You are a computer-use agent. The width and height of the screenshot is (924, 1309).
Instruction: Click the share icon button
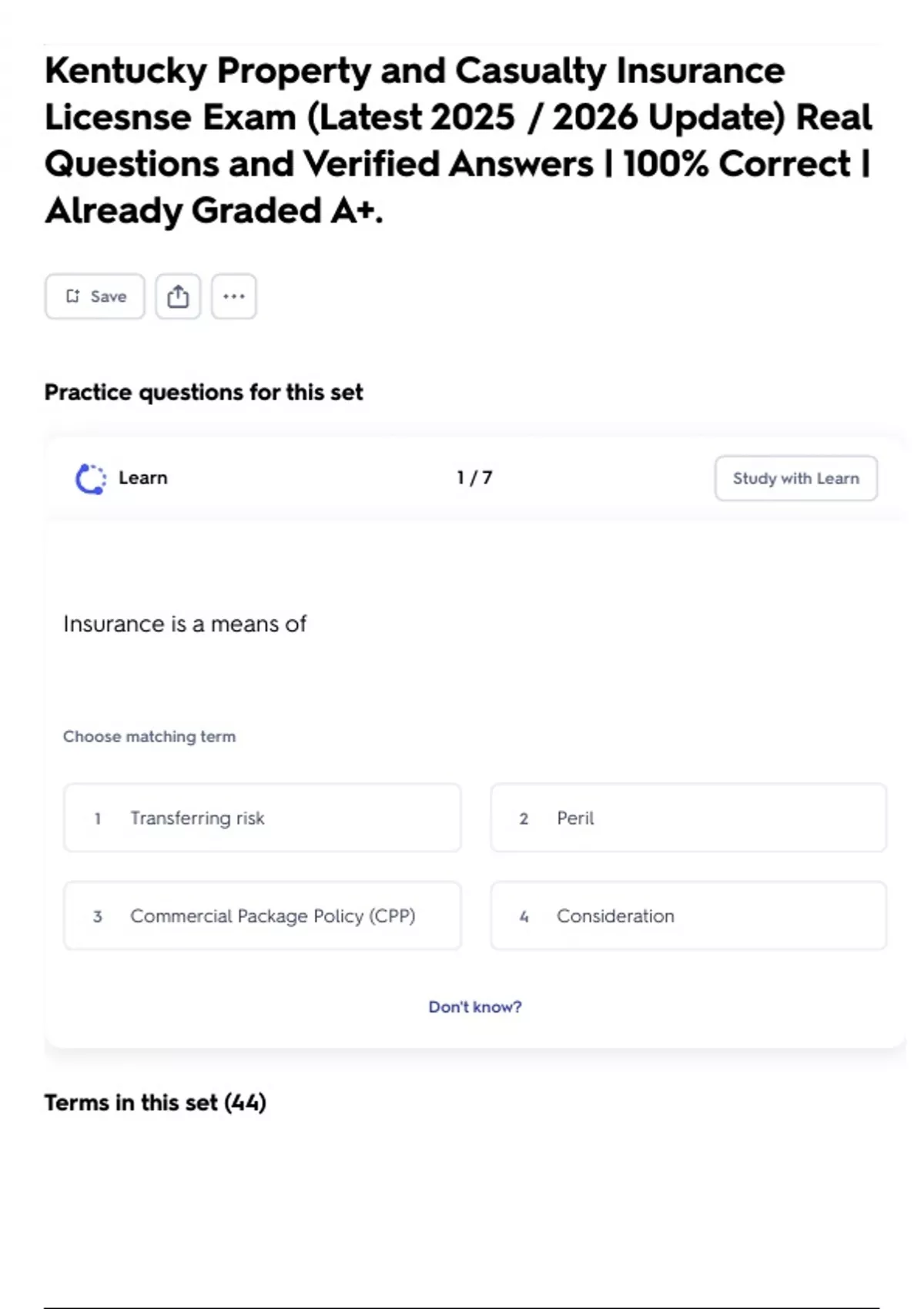coord(178,296)
